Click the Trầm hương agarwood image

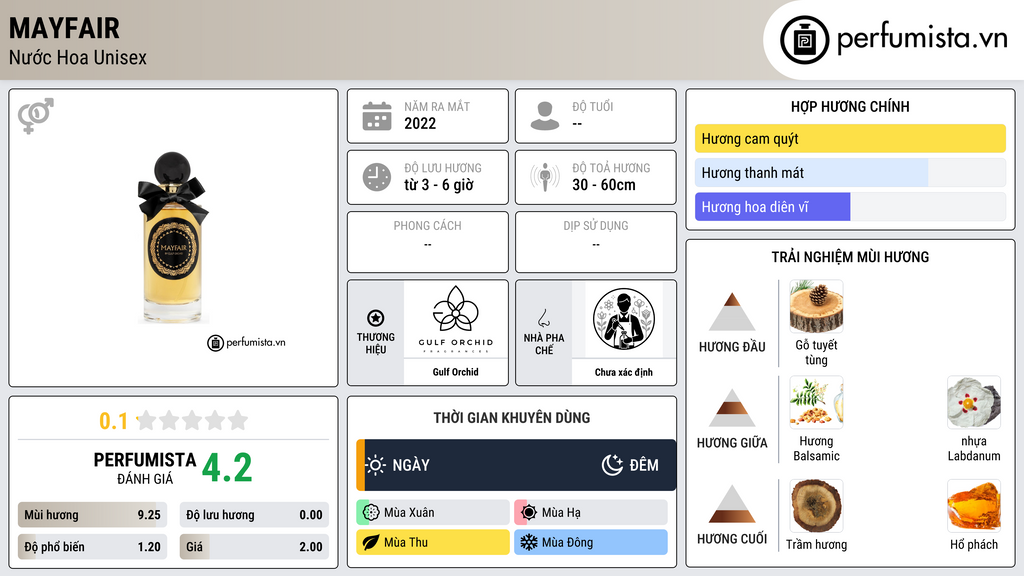(x=816, y=506)
